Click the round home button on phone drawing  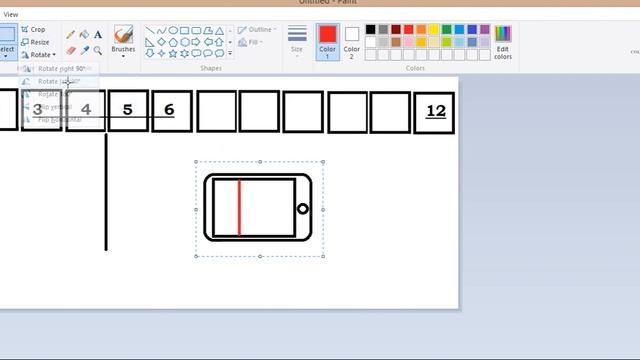click(302, 209)
